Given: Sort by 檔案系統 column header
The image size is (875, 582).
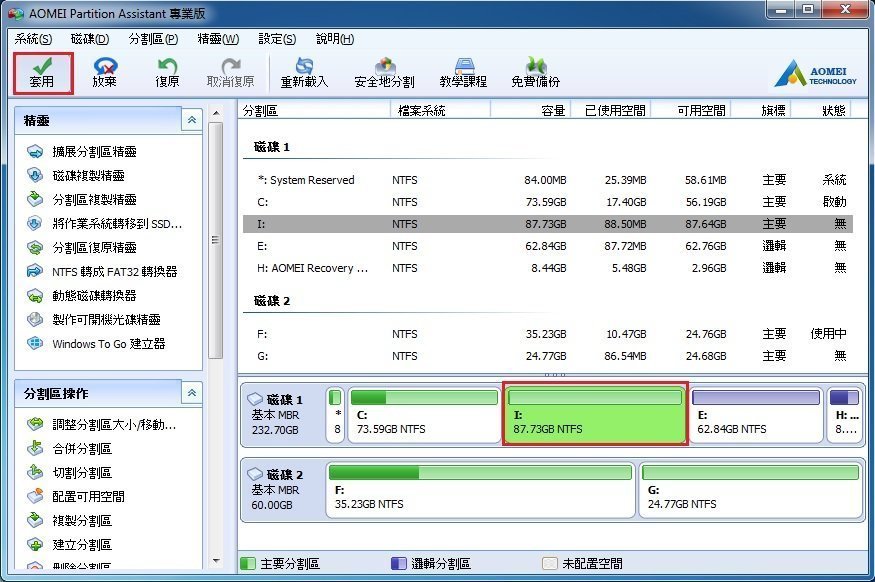Looking at the screenshot, I should coord(440,110).
